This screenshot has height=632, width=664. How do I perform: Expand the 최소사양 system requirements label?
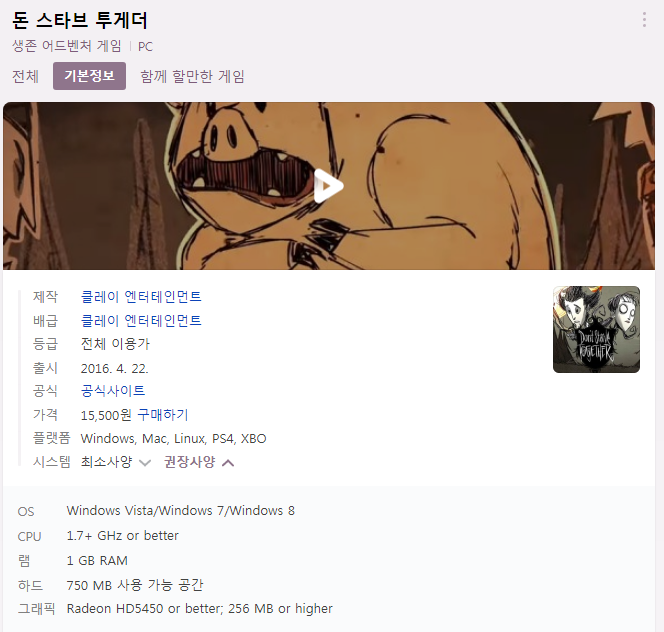coord(106,462)
